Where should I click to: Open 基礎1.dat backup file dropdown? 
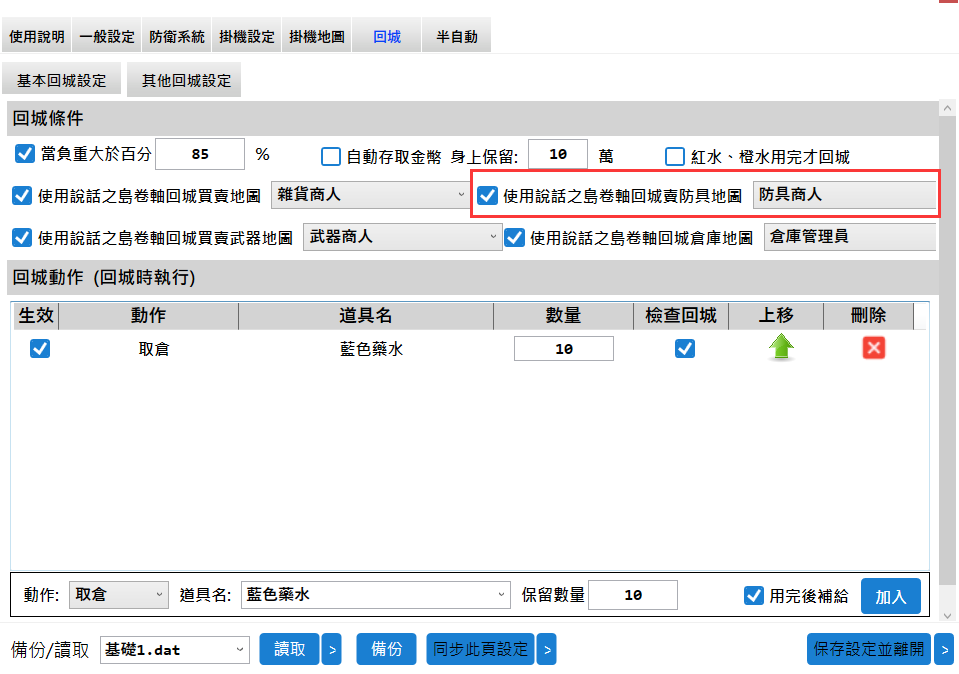(174, 649)
